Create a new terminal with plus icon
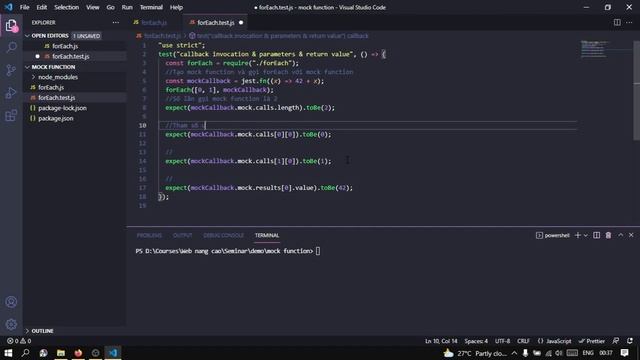 coord(578,235)
